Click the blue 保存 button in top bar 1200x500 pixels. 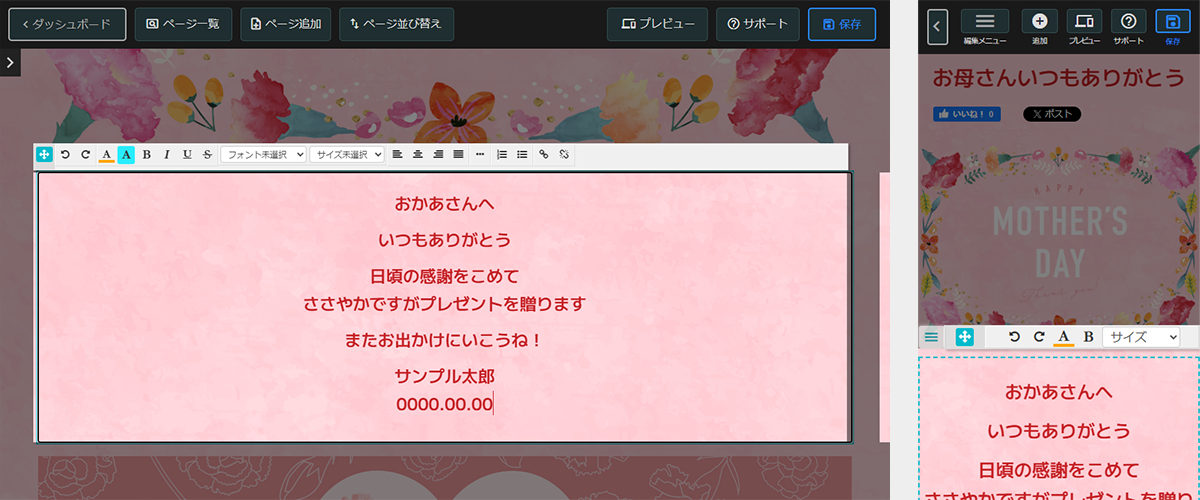[842, 24]
